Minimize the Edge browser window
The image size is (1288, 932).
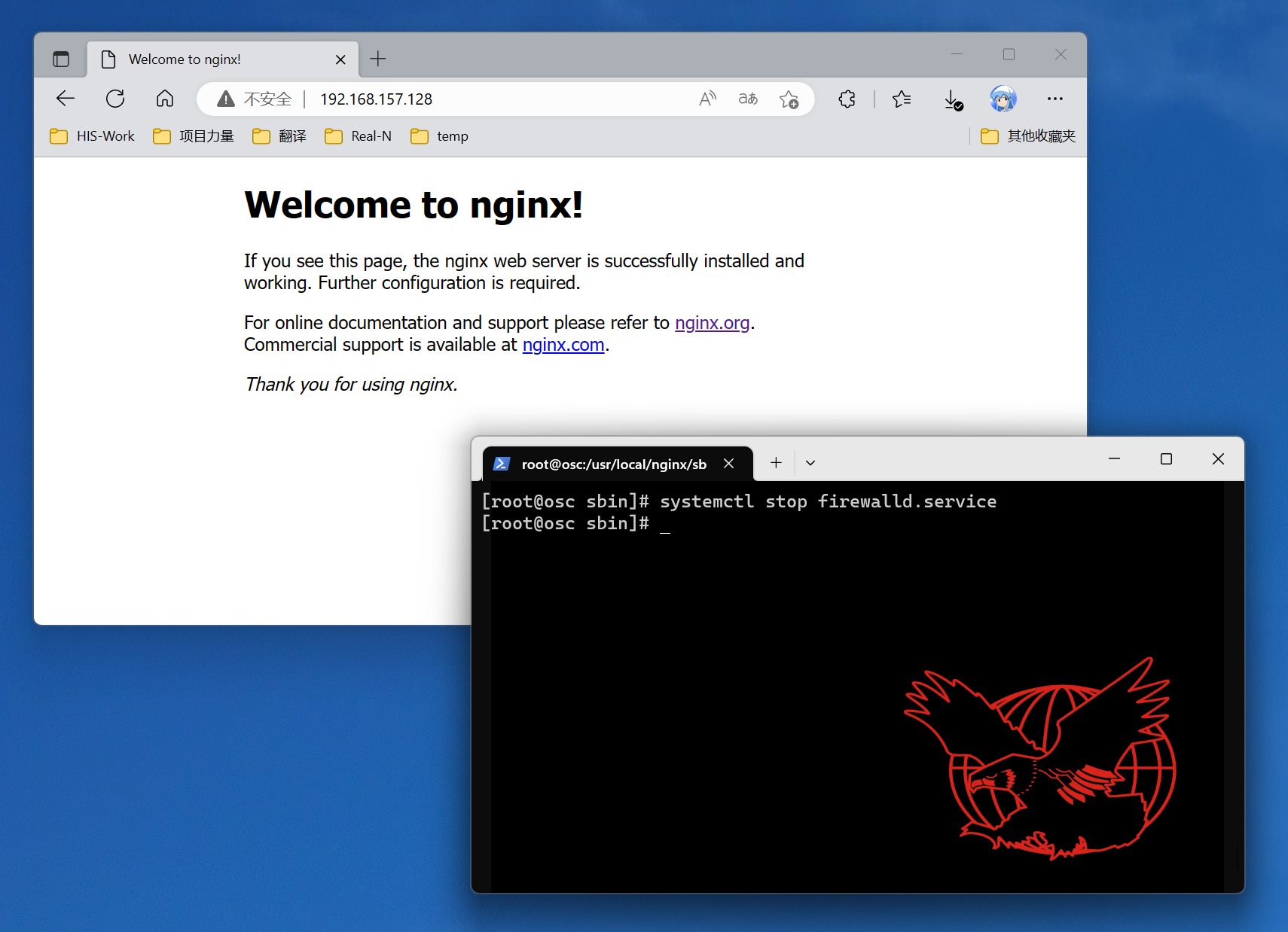coord(957,54)
